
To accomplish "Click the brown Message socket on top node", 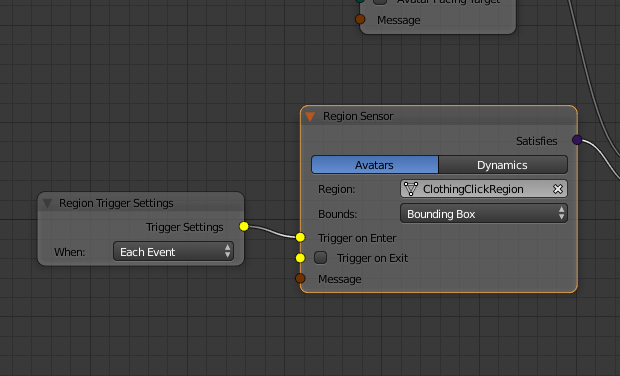I will pyautogui.click(x=360, y=19).
